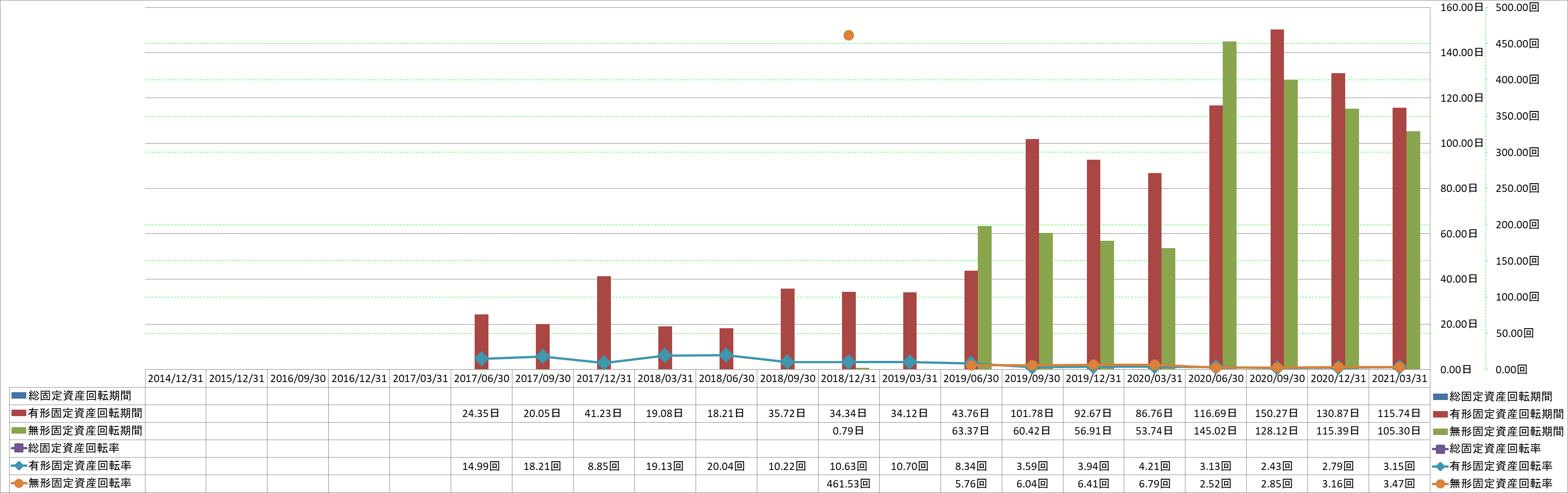The height and width of the screenshot is (493, 1568).
Task: Click the date header 2017/03/31
Action: pyautogui.click(x=420, y=378)
